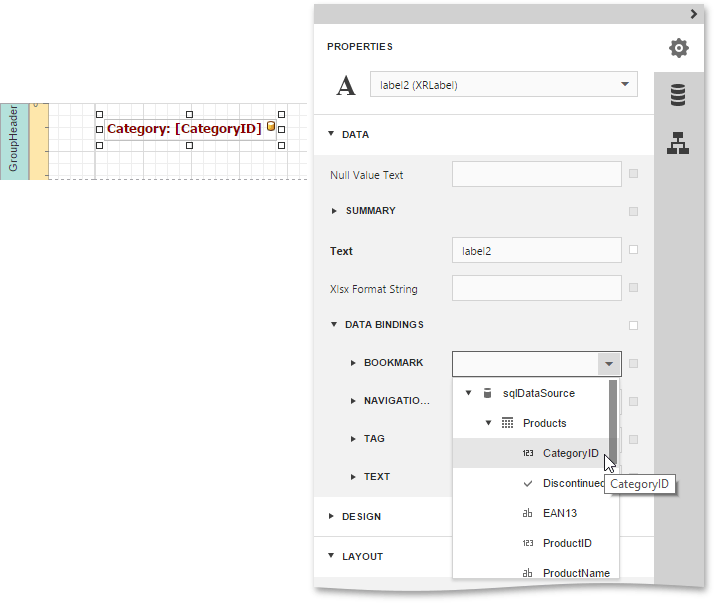The height and width of the screenshot is (603, 714).
Task: Toggle the Null Value Text property marker
Action: (x=633, y=174)
